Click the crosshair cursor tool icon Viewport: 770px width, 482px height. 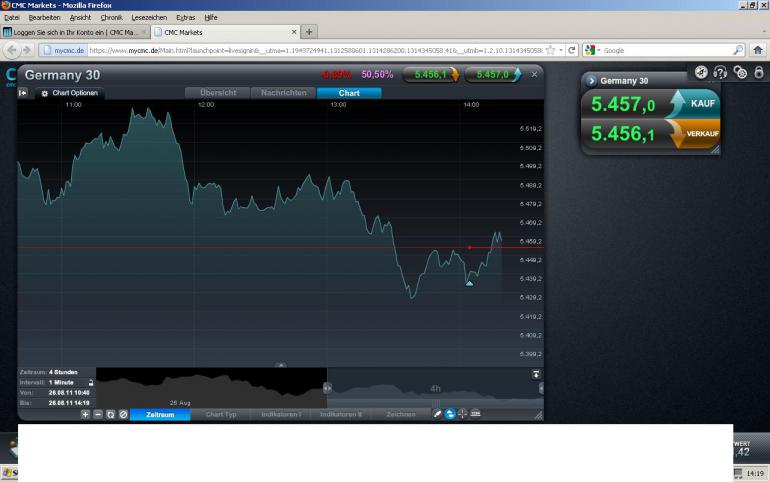tap(463, 414)
